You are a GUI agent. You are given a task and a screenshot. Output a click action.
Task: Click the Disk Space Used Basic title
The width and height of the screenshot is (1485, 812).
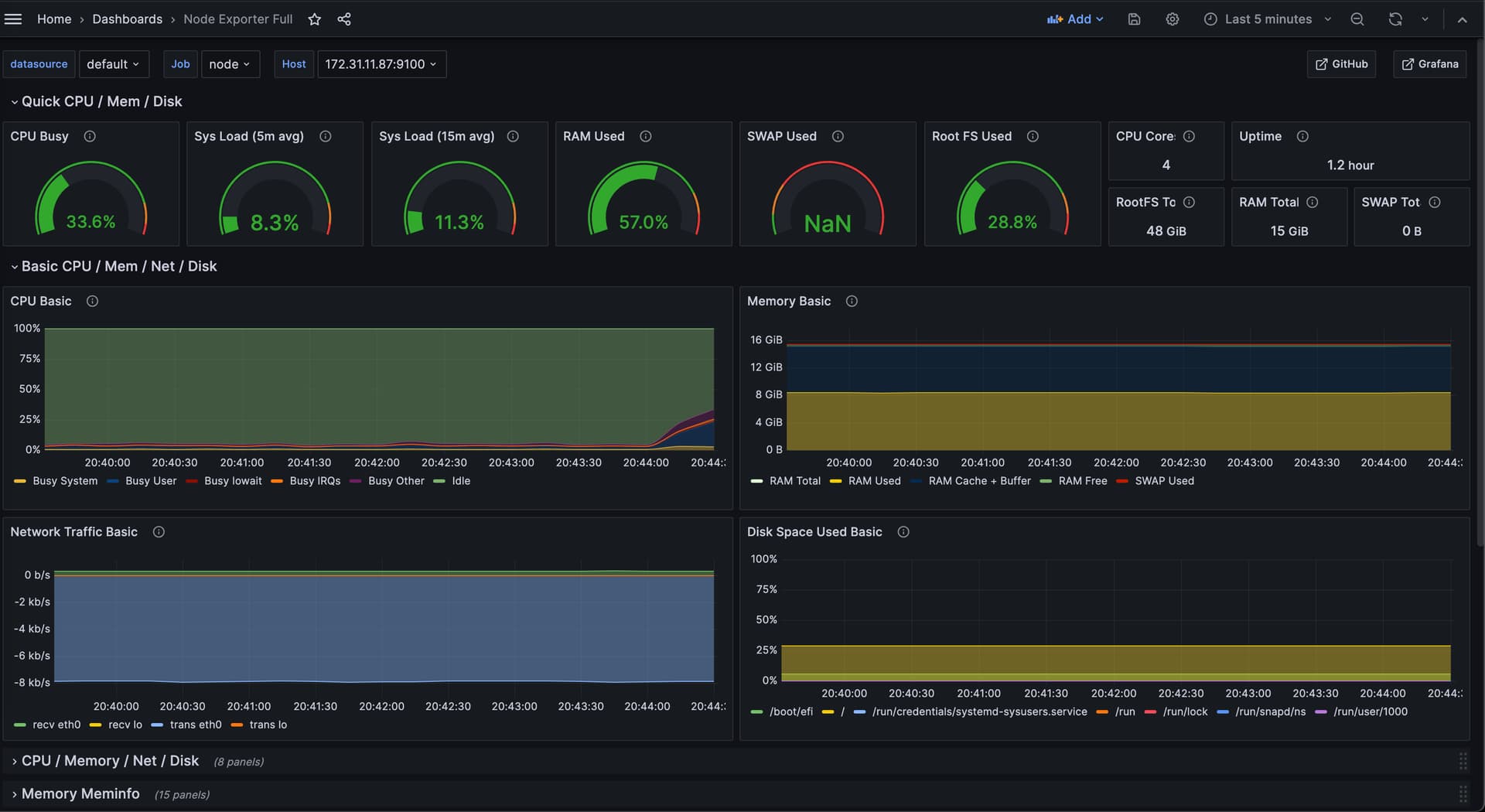[814, 532]
